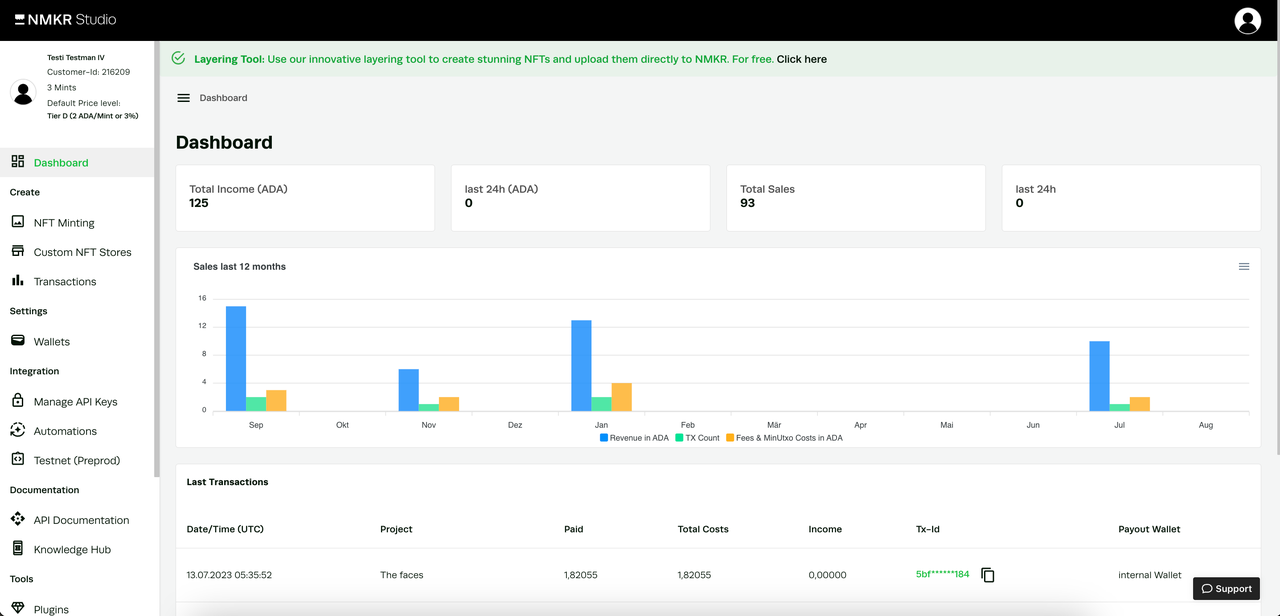Viewport: 1280px width, 616px height.
Task: Click the Dashboard grid icon in sidebar
Action: [17, 162]
